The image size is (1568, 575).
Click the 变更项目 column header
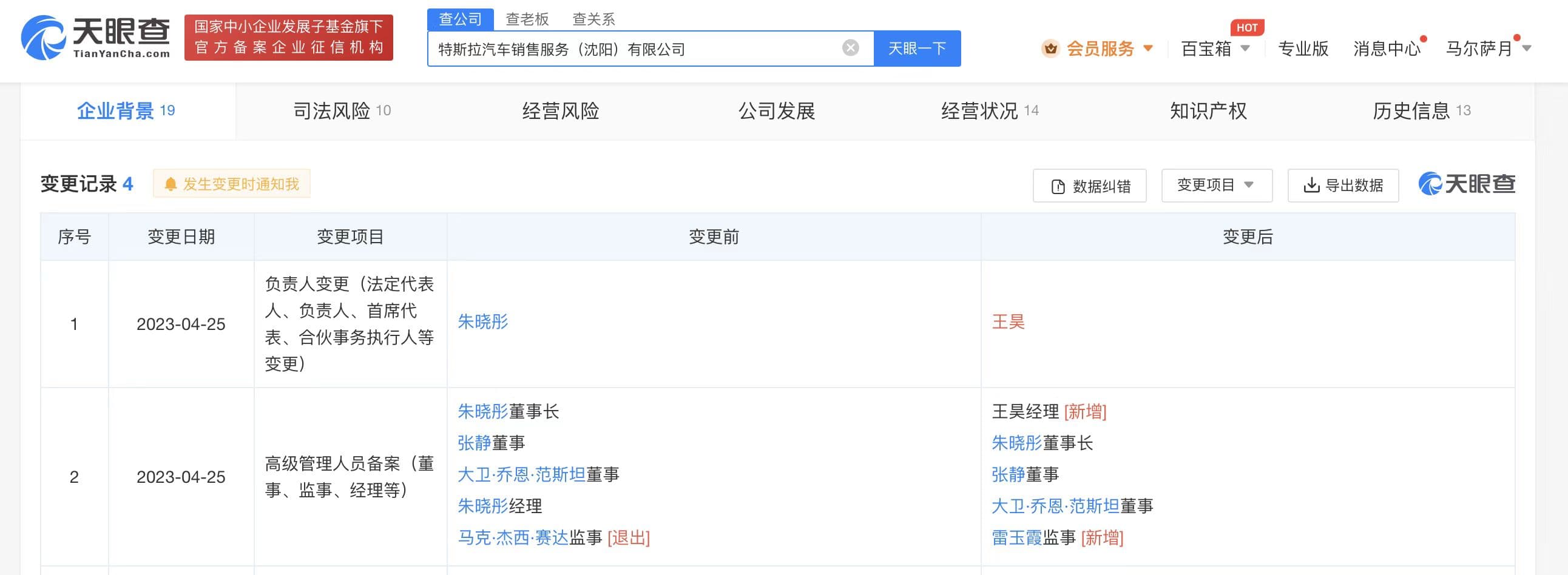pos(351,237)
